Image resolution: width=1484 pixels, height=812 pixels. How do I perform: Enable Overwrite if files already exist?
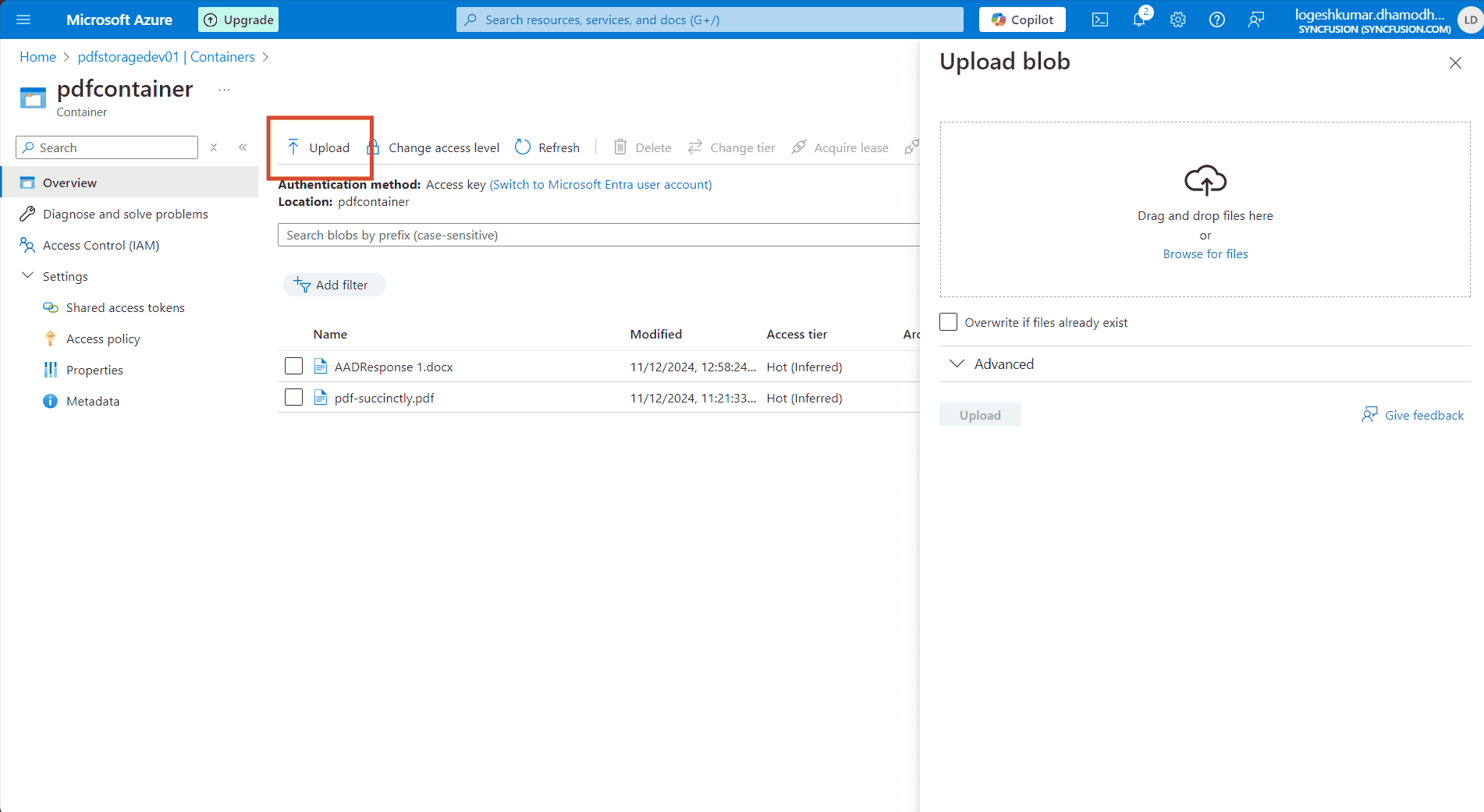(x=948, y=321)
